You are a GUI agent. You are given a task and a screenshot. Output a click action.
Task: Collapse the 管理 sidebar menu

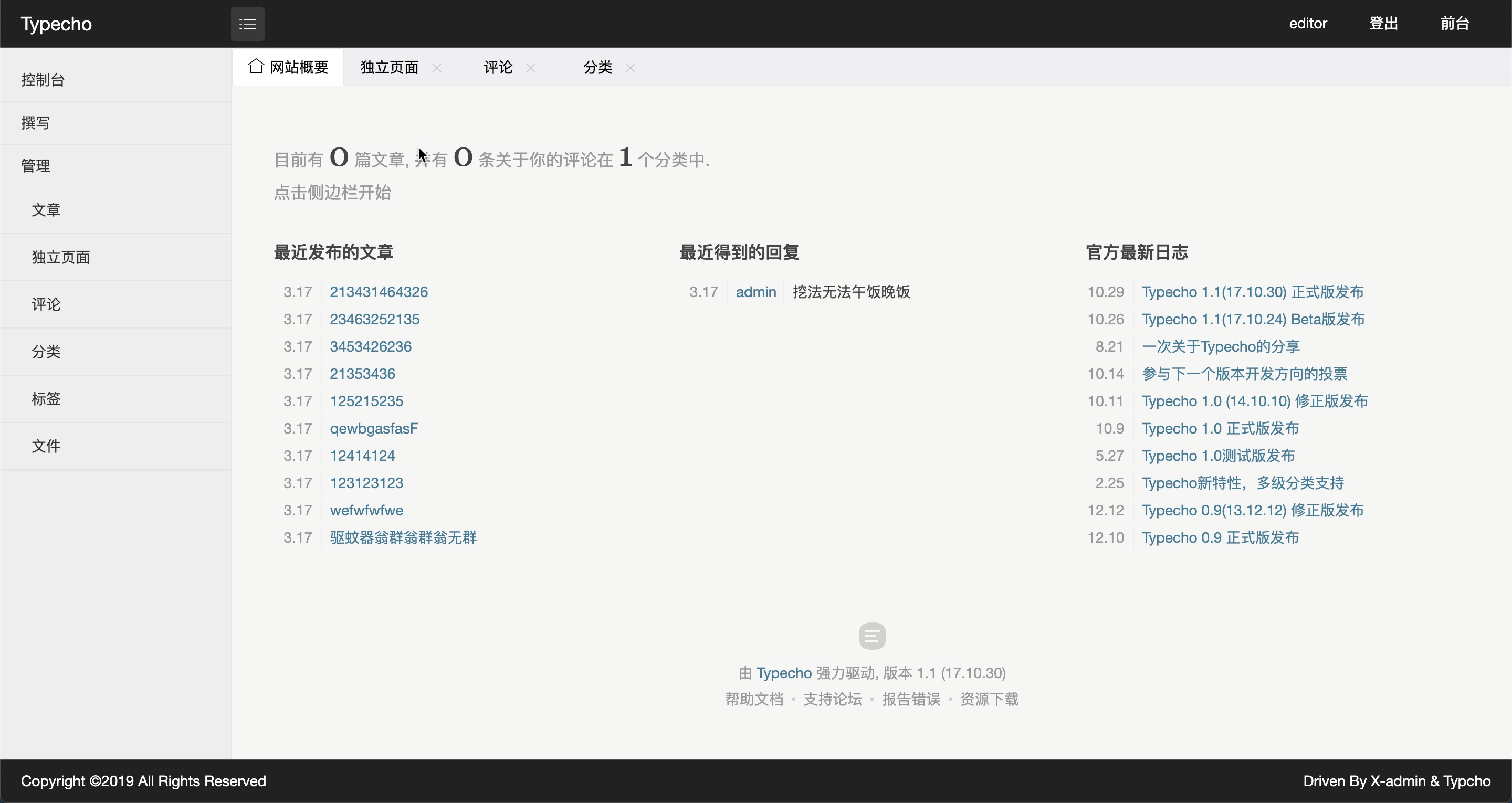click(35, 166)
